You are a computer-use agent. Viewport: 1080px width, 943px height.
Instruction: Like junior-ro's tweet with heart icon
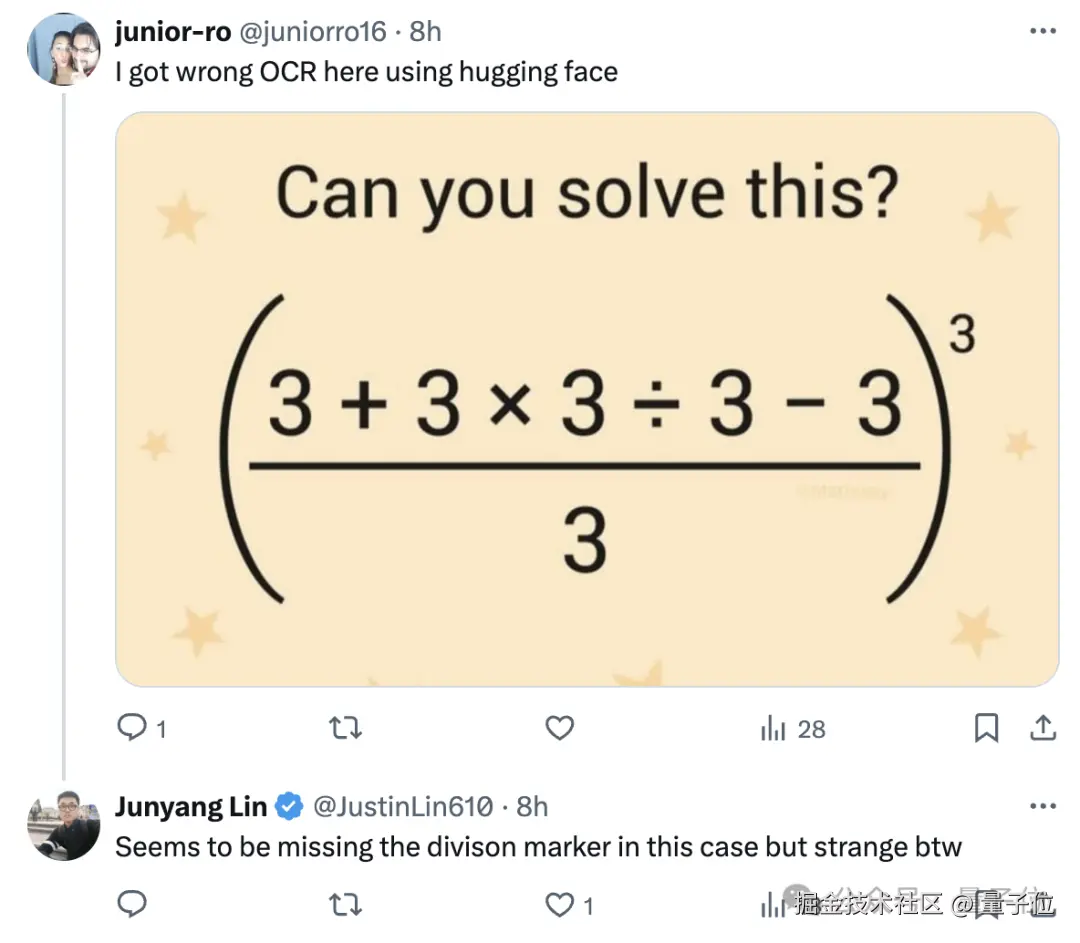[559, 728]
